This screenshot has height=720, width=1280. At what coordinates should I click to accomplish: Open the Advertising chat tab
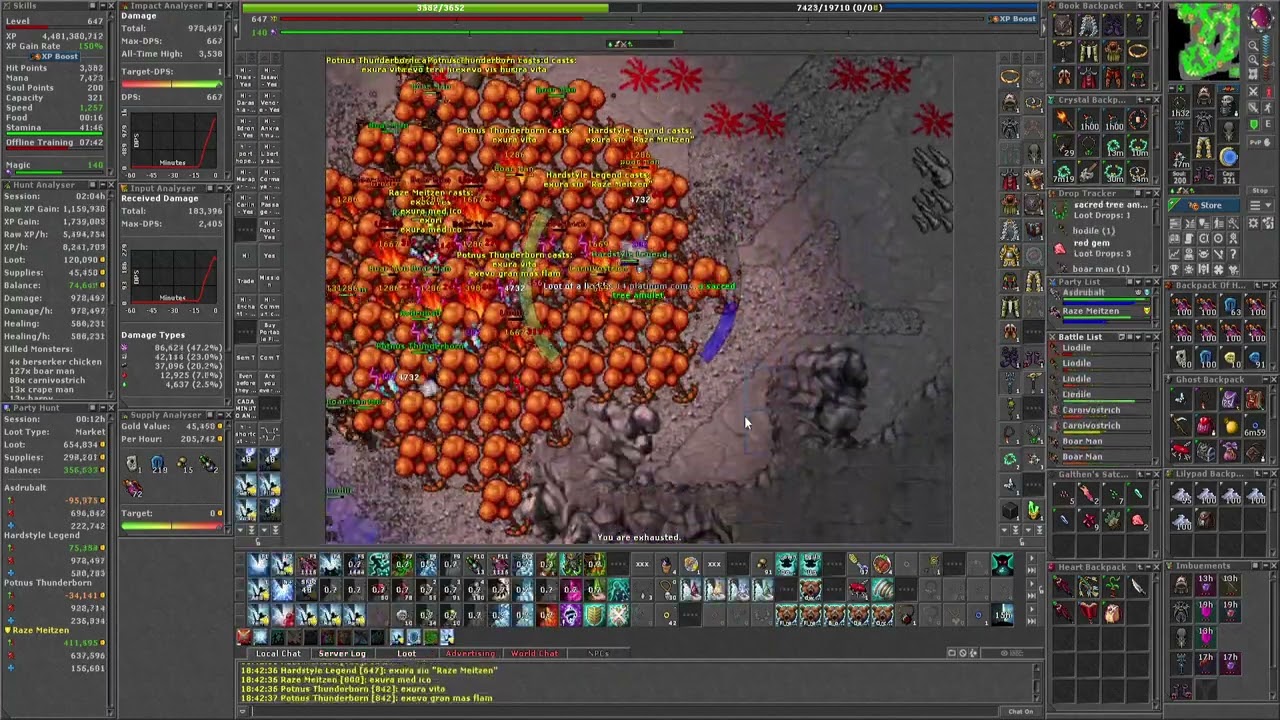(470, 653)
